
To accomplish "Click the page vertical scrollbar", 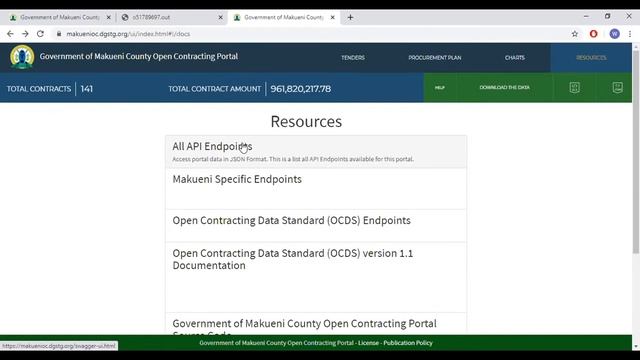I will click(x=636, y=151).
